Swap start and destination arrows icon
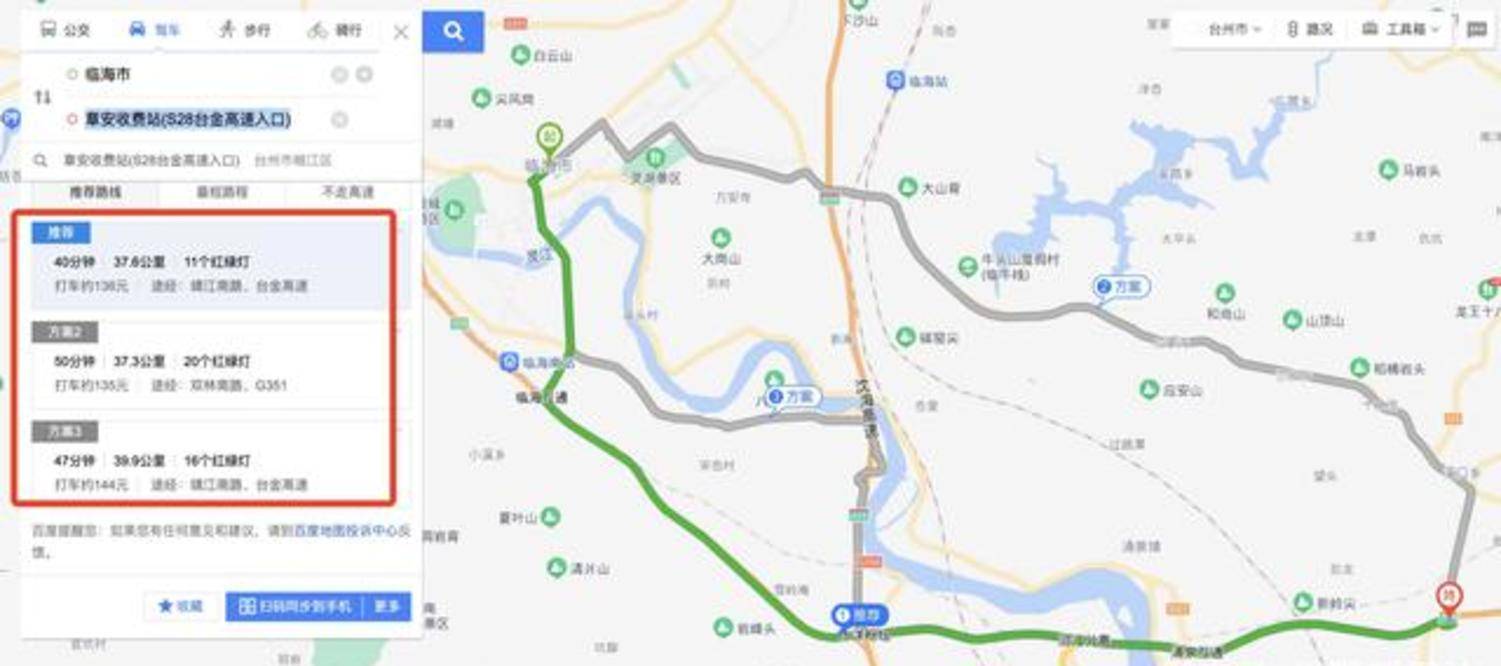The width and height of the screenshot is (1501, 666). coord(42,97)
